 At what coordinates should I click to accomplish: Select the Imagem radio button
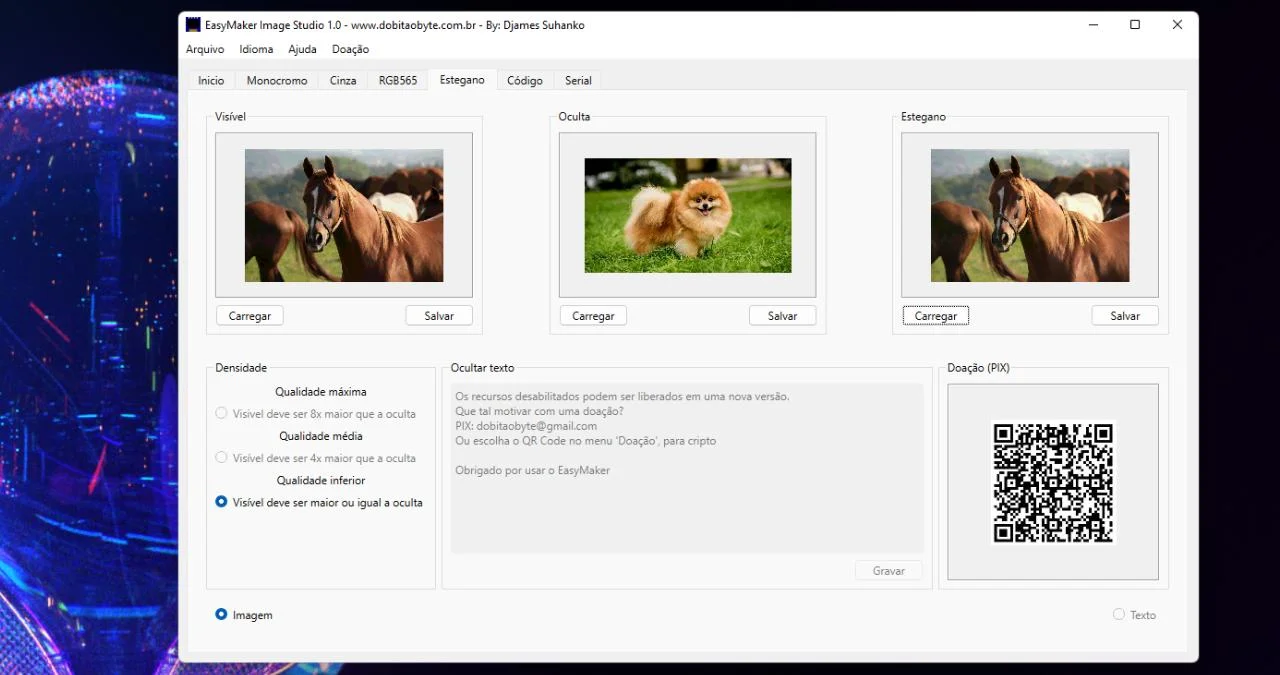click(244, 615)
